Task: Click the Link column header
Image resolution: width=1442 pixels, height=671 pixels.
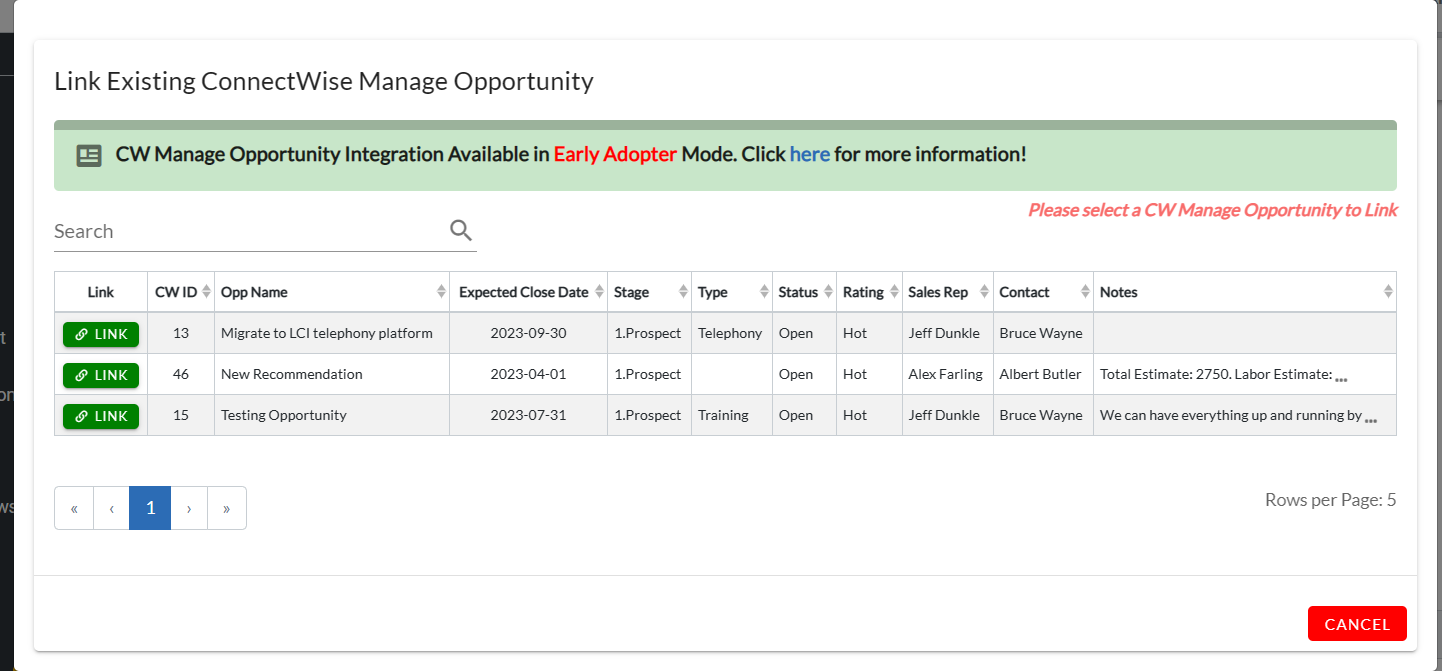Action: [x=101, y=292]
